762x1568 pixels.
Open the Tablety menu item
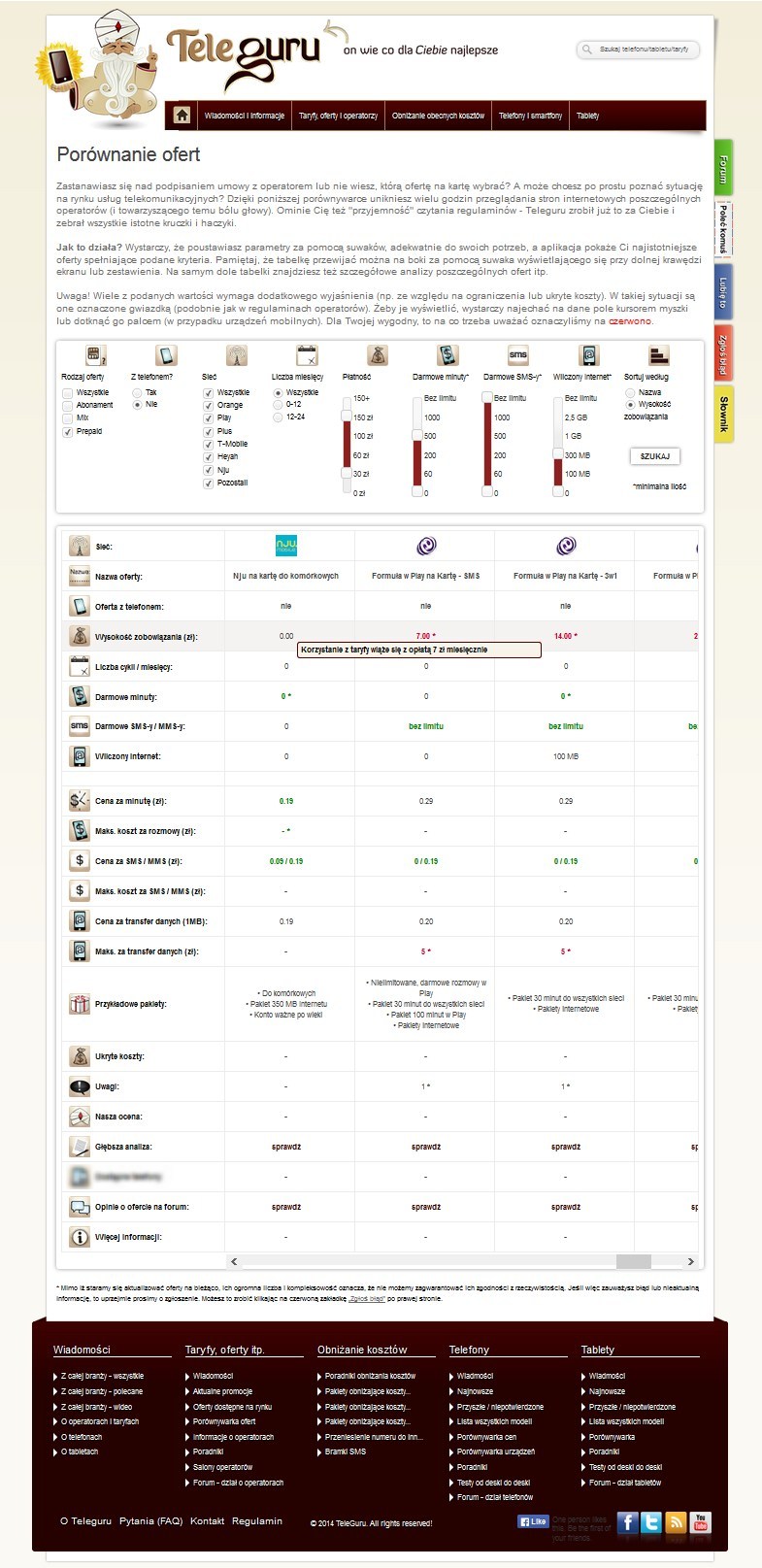pyautogui.click(x=588, y=116)
